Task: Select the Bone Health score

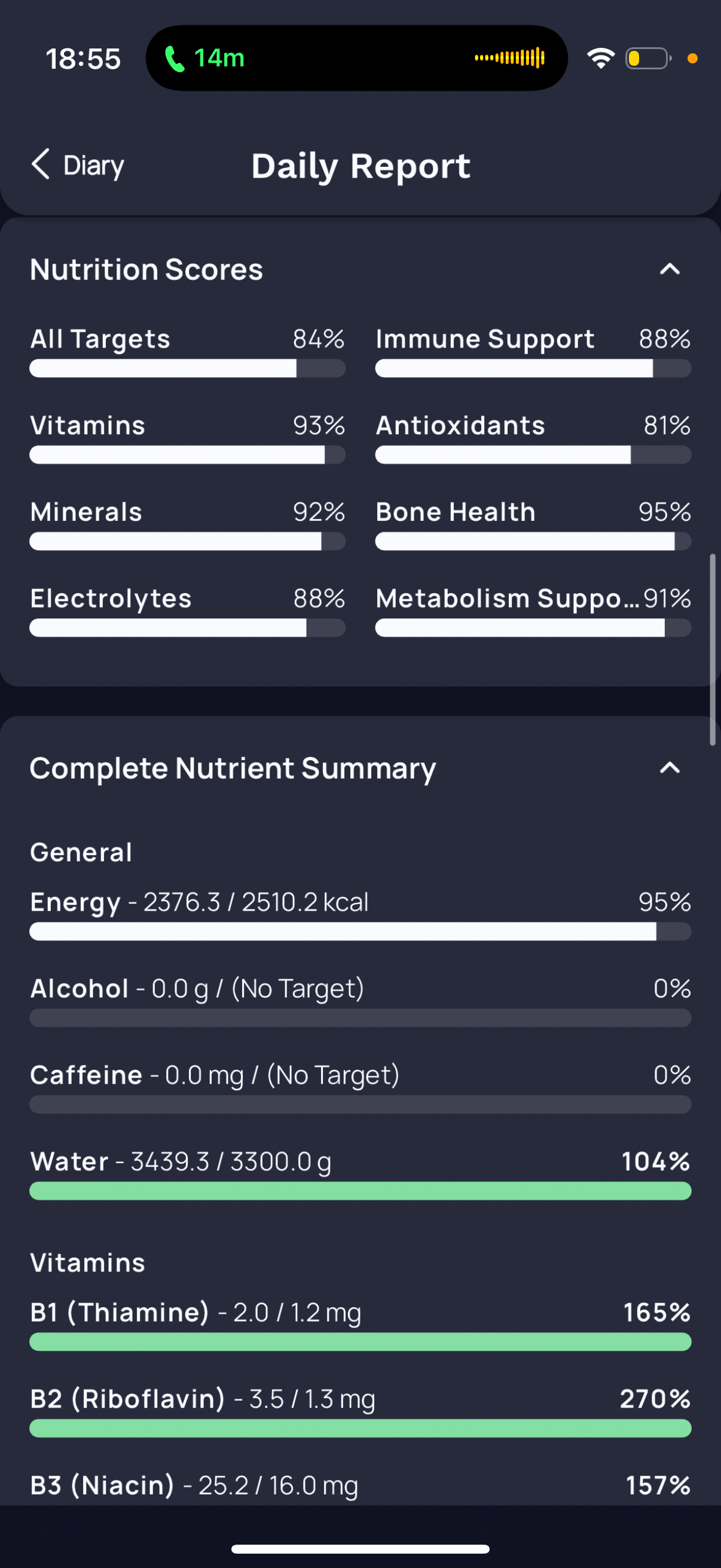Action: click(x=533, y=524)
